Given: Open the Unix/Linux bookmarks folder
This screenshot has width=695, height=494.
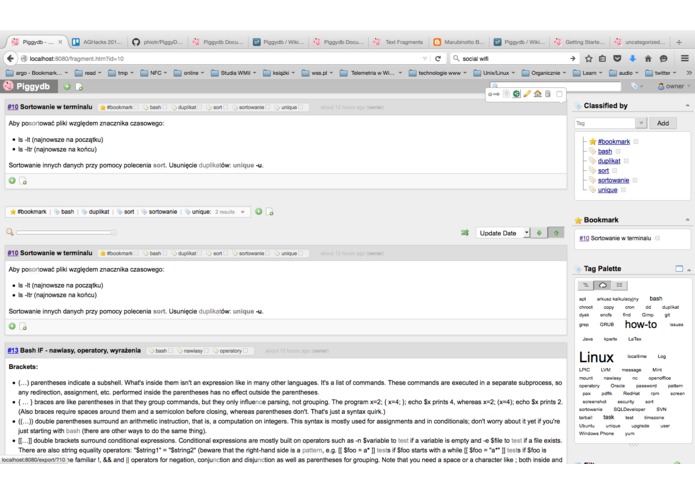Looking at the screenshot, I should coord(493,73).
